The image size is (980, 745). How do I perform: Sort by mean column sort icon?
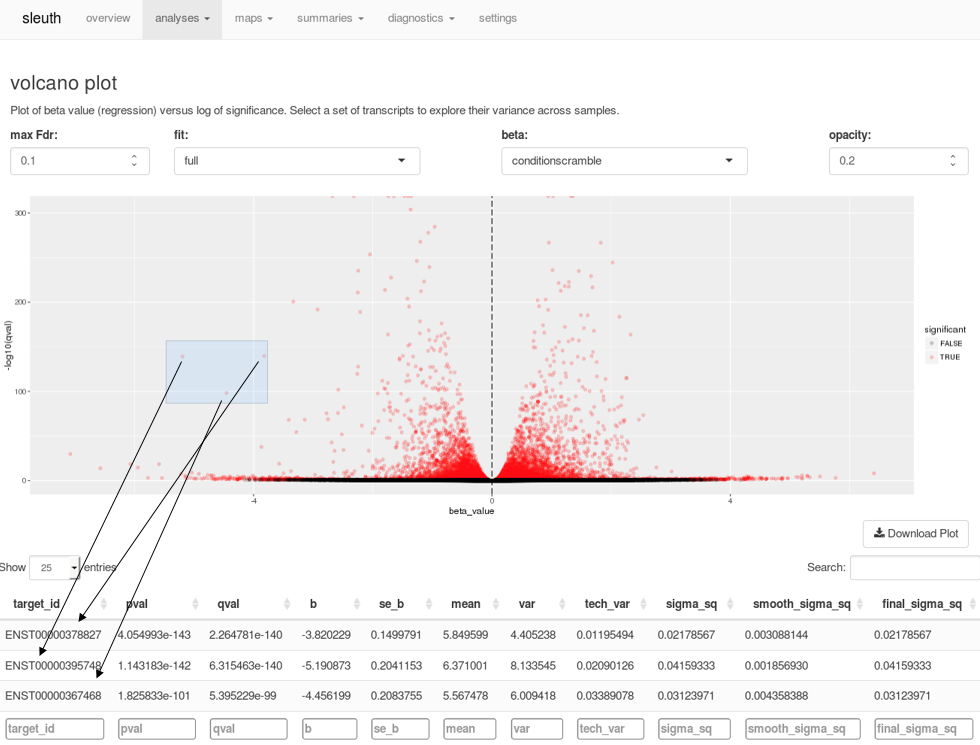point(500,604)
